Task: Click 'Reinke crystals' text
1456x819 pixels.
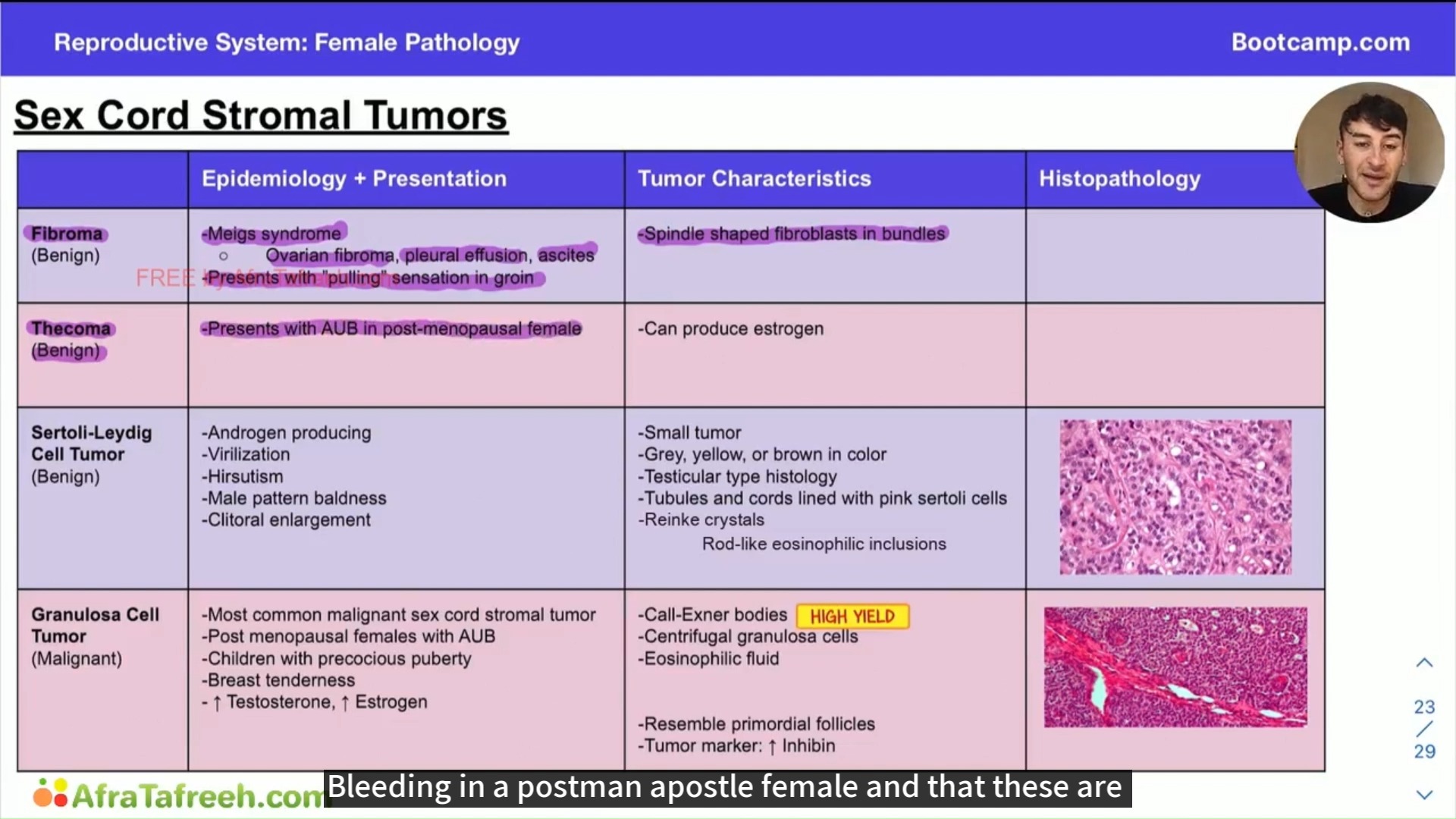Action: point(701,520)
